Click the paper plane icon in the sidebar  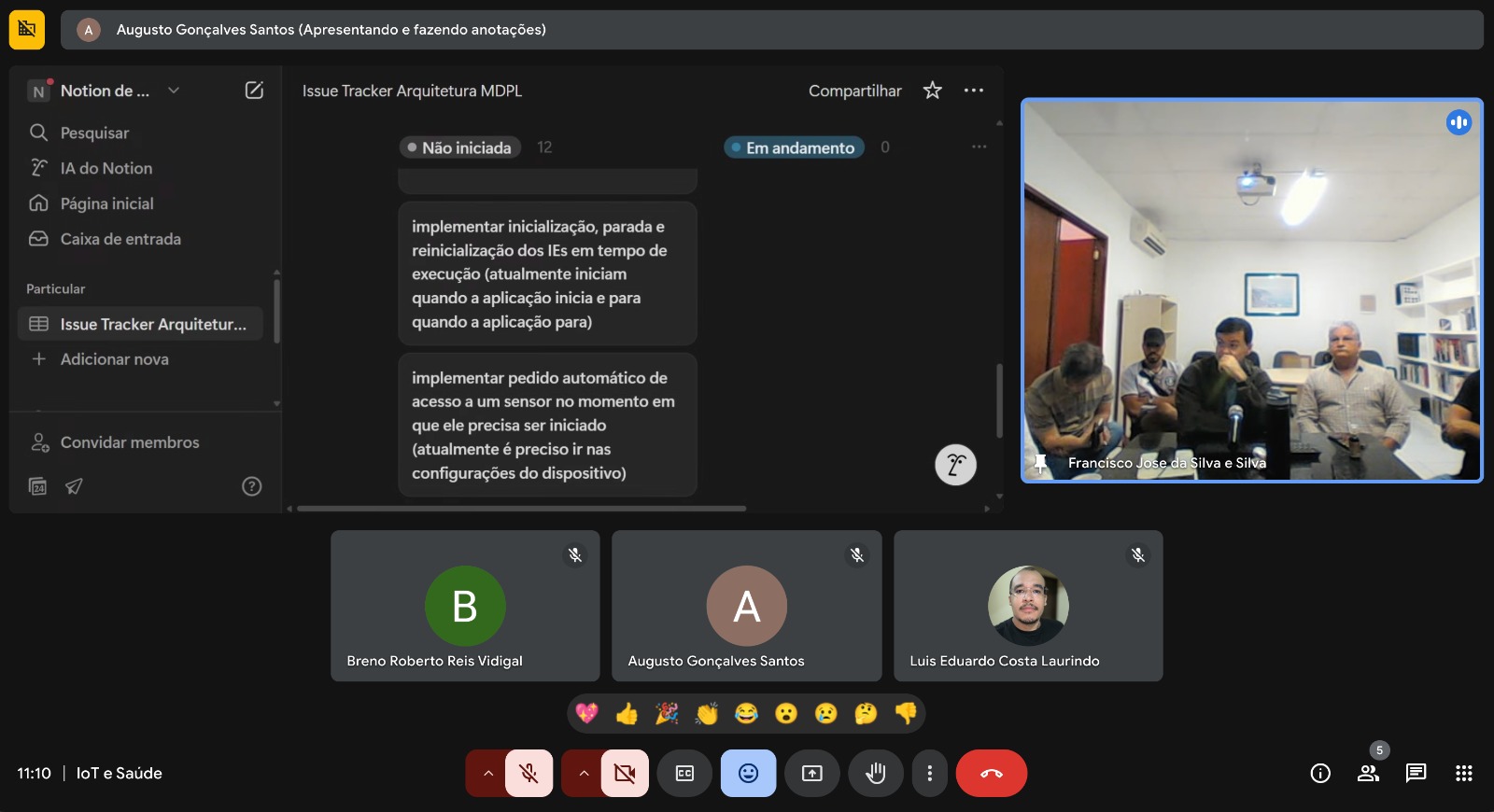point(74,486)
